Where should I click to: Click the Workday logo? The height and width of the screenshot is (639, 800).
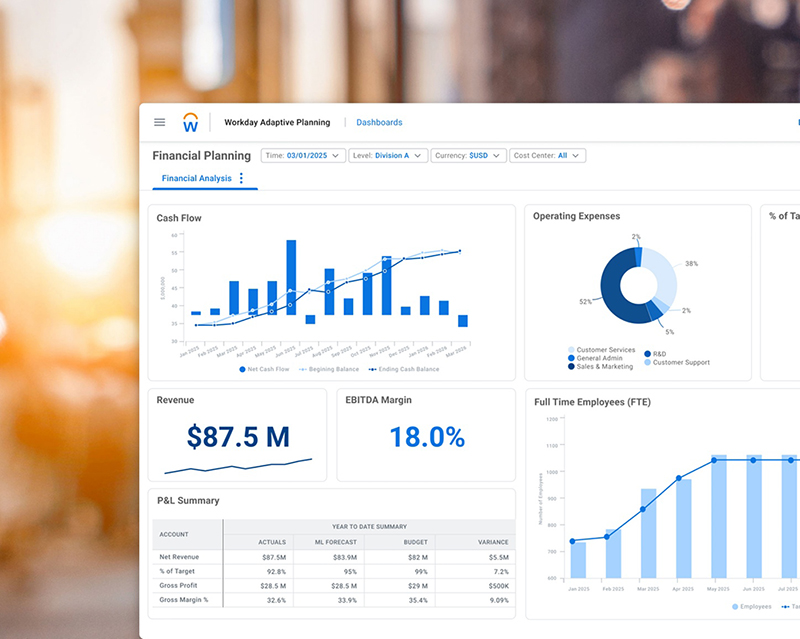[190, 122]
